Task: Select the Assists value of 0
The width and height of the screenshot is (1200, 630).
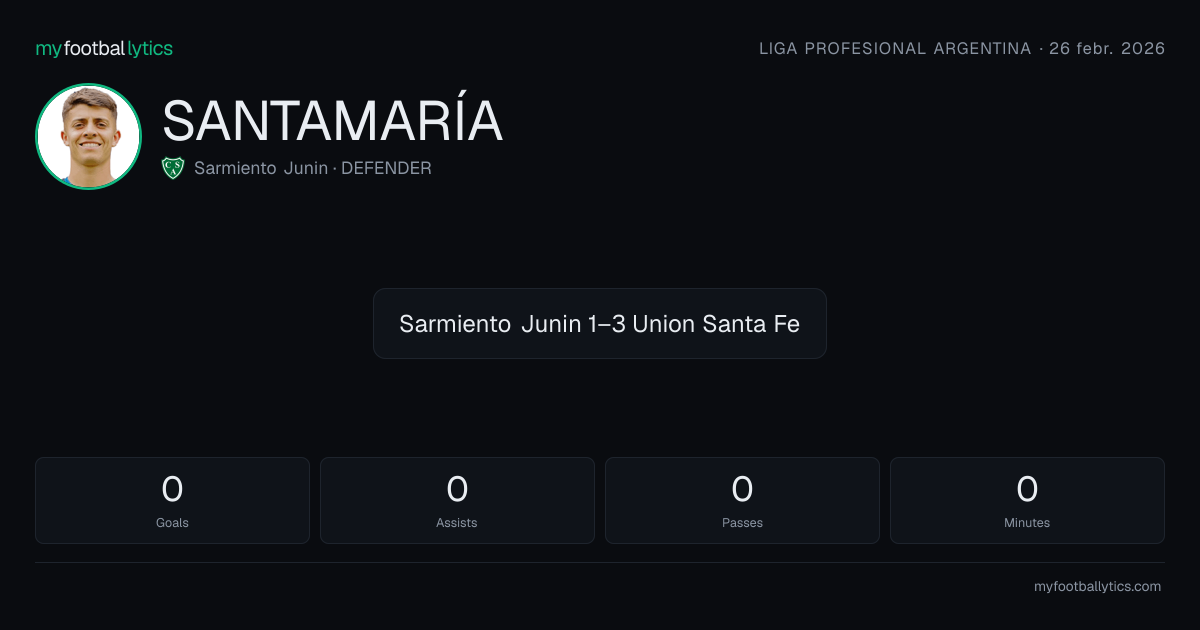Action: (x=457, y=489)
